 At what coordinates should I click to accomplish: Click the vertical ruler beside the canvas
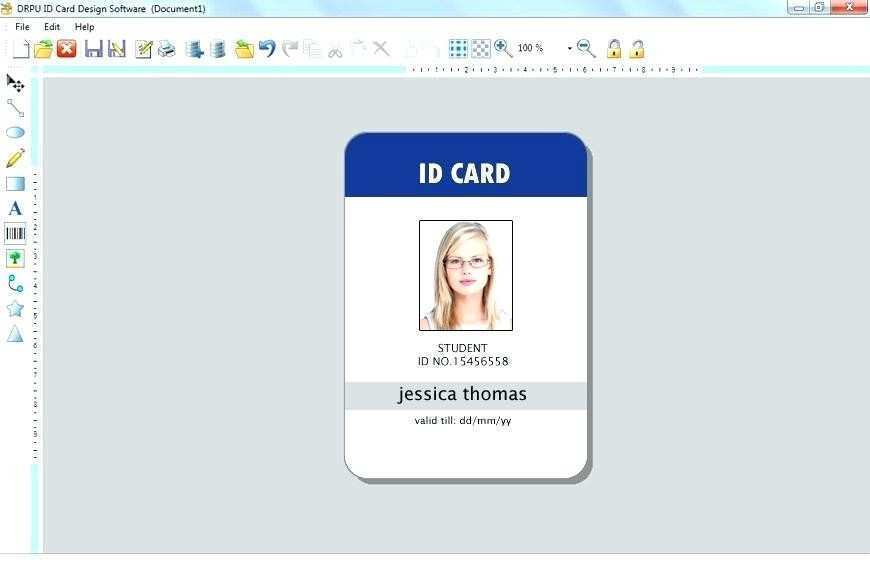(36, 316)
